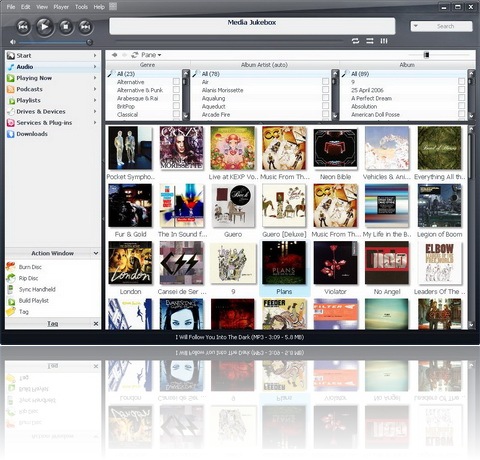The height and width of the screenshot is (460, 480).
Task: Select the Violator album thumbnail
Action: click(x=335, y=263)
